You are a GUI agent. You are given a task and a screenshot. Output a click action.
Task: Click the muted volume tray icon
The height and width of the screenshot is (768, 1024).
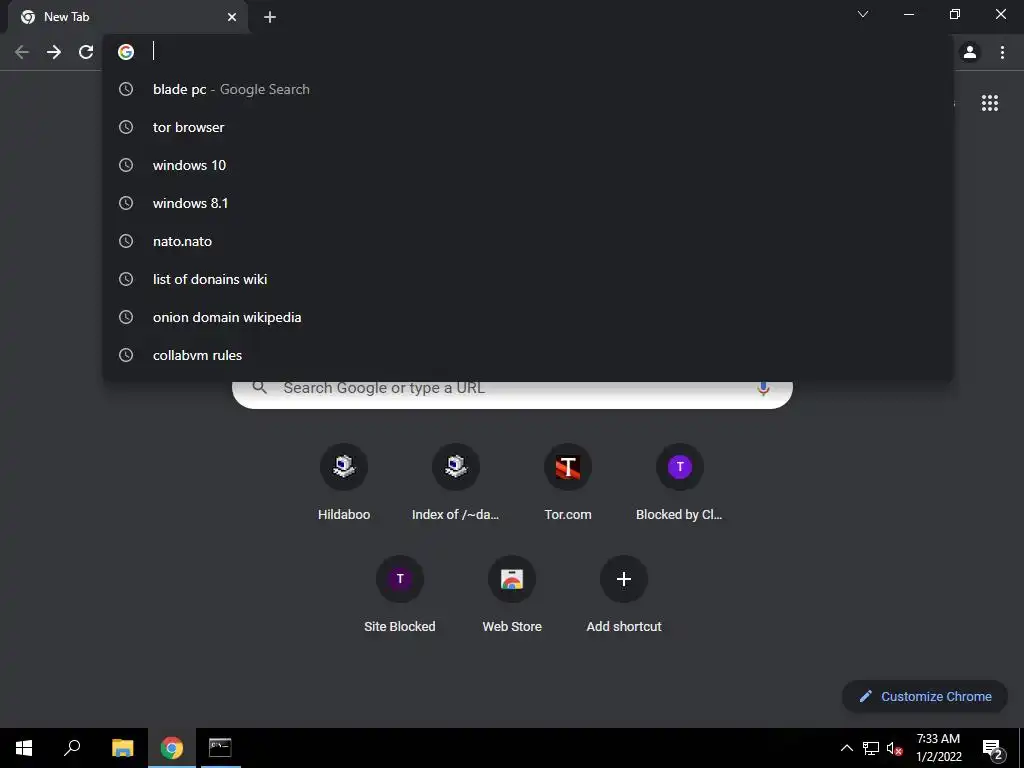click(894, 748)
